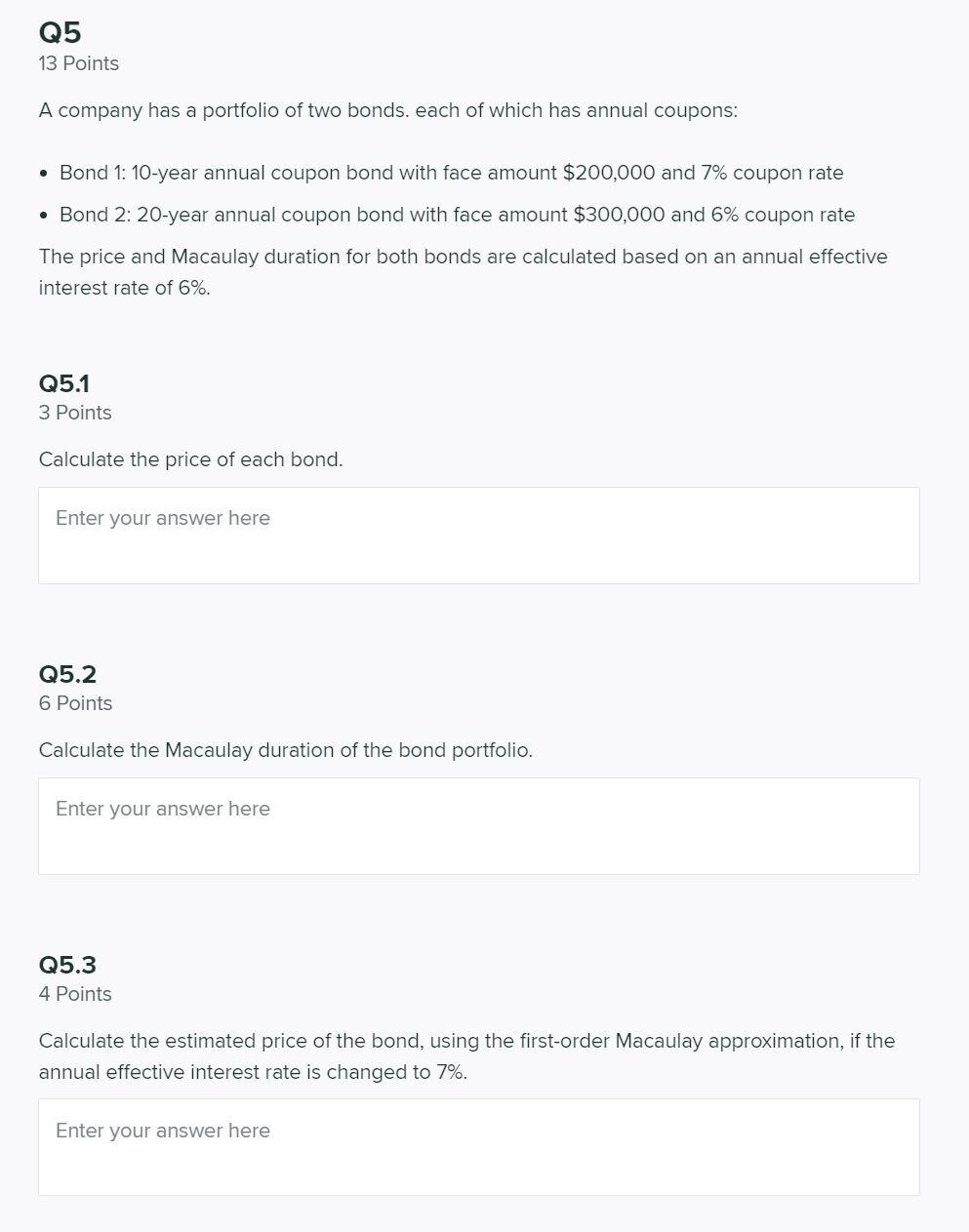The width and height of the screenshot is (969, 1232).
Task: Click the 'Enter your answer here' placeholder under Q5.2
Action: 162,809
